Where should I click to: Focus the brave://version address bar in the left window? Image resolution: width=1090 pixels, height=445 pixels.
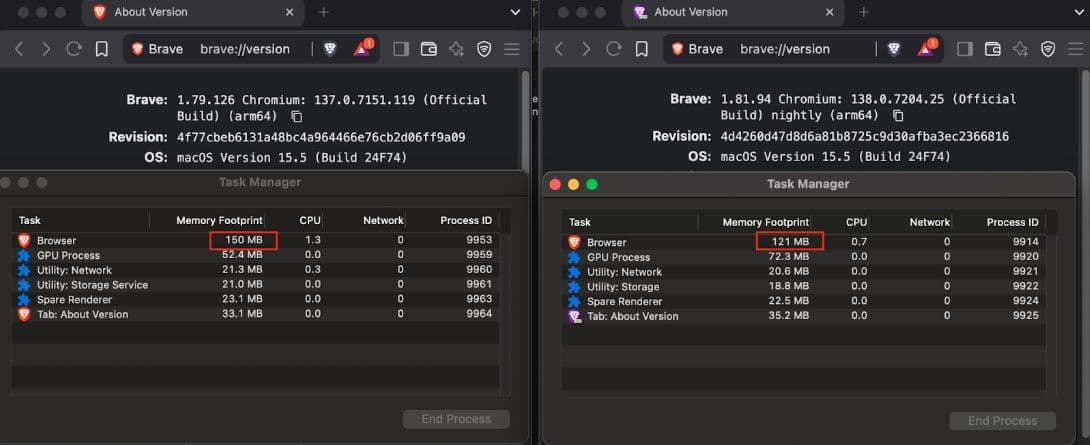coord(245,49)
